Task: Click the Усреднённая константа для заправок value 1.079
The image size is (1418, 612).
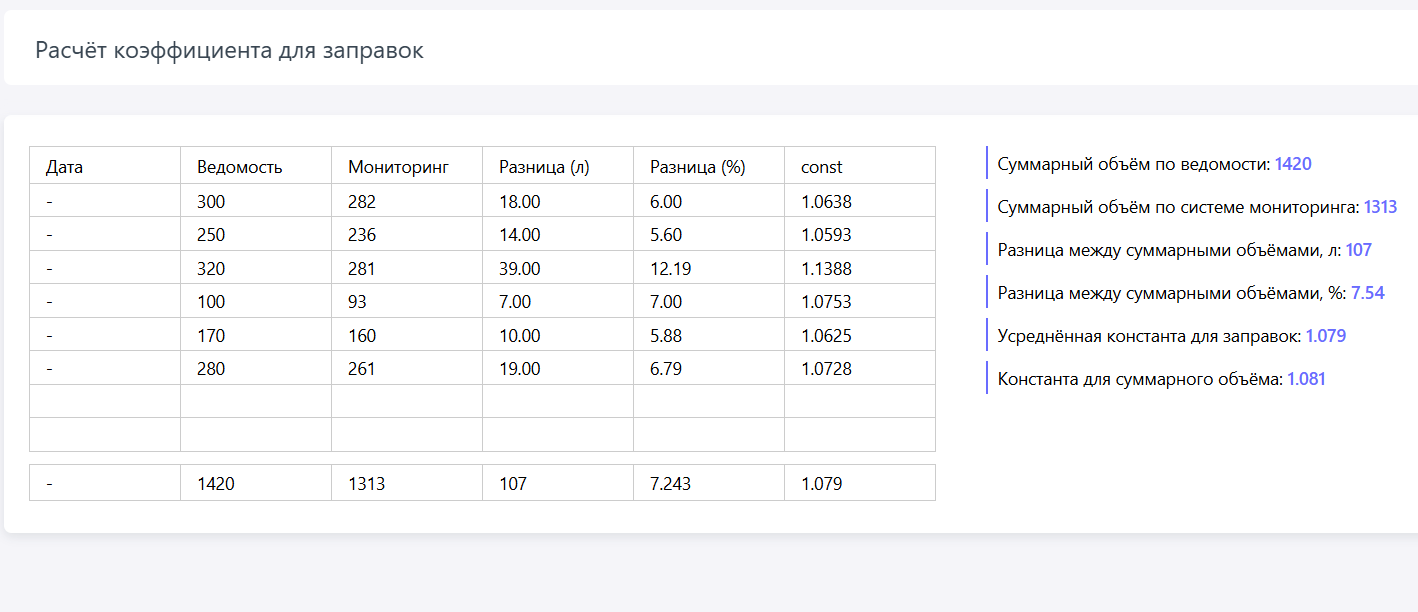Action: coord(1325,337)
